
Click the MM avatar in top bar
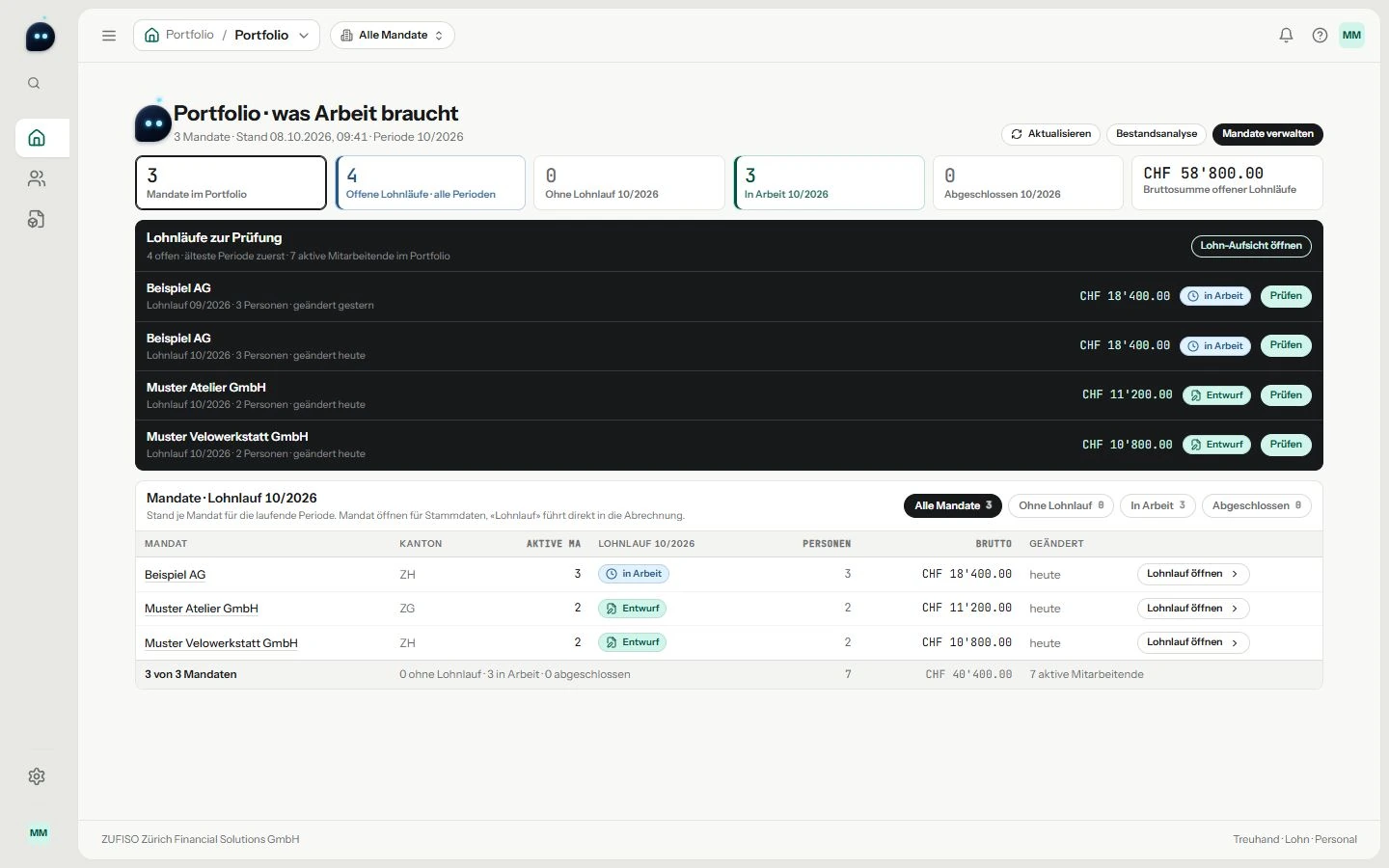coord(1351,36)
